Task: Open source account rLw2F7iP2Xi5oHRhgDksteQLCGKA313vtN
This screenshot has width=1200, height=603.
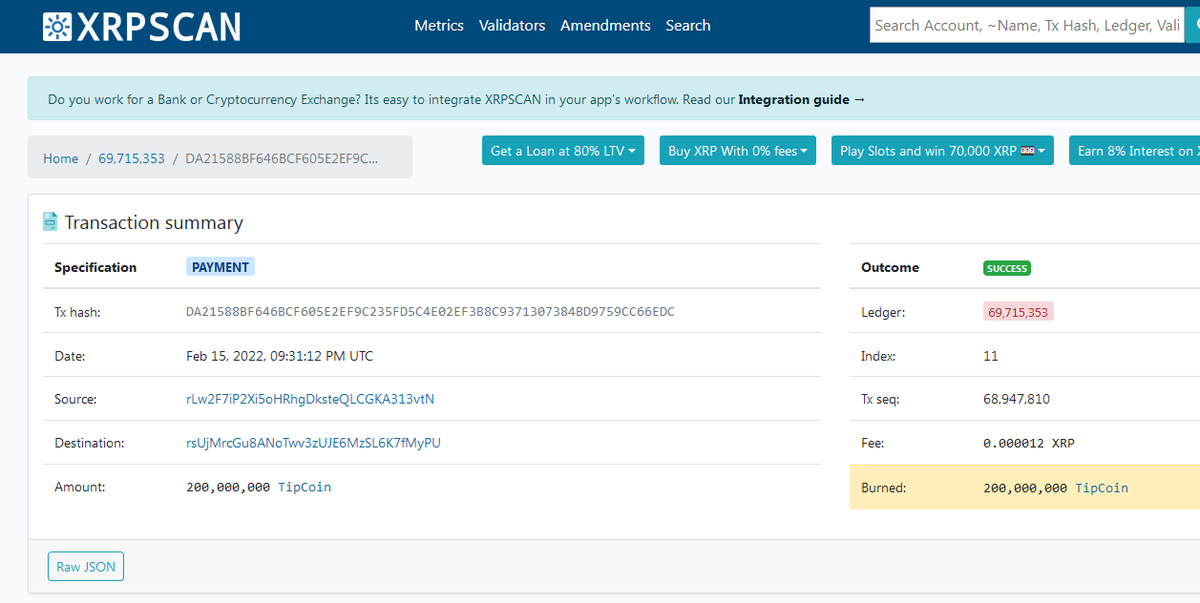Action: click(x=310, y=399)
